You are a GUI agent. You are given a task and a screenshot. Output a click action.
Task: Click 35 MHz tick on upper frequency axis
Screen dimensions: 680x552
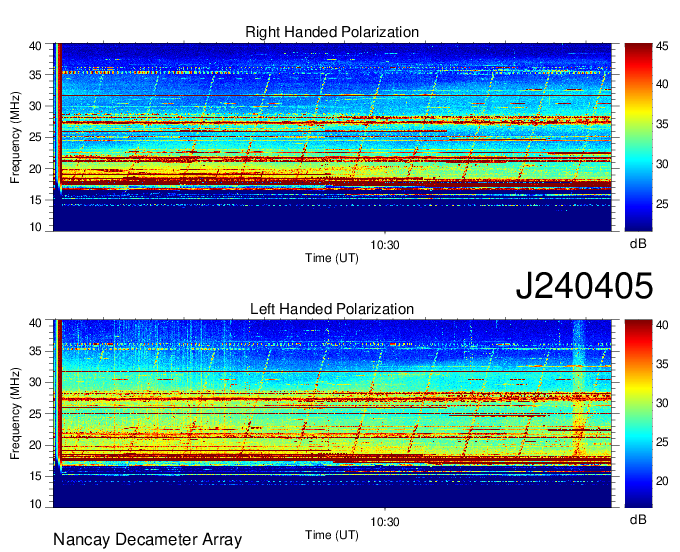pos(36,75)
